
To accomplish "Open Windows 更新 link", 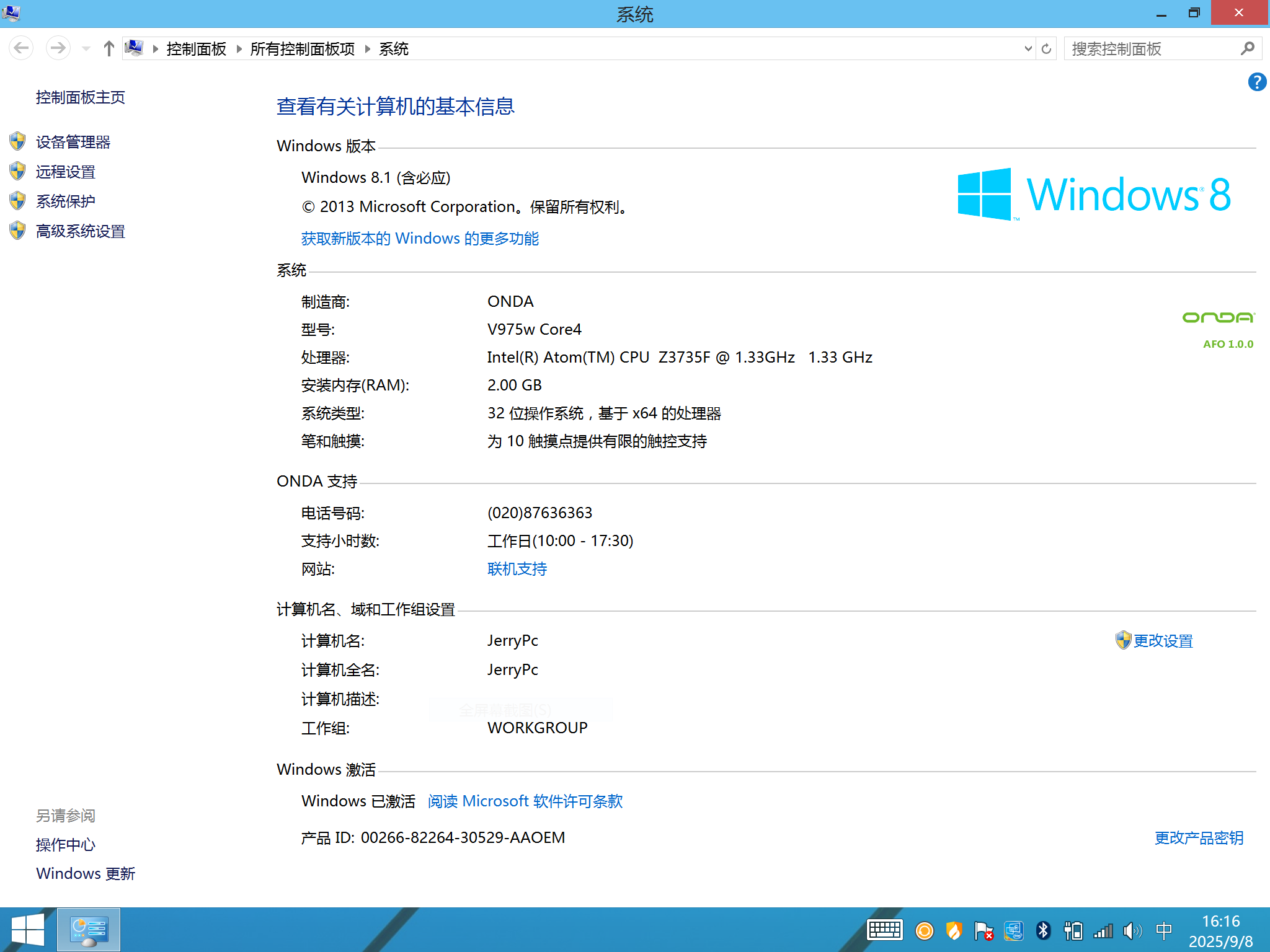I will coord(86,874).
